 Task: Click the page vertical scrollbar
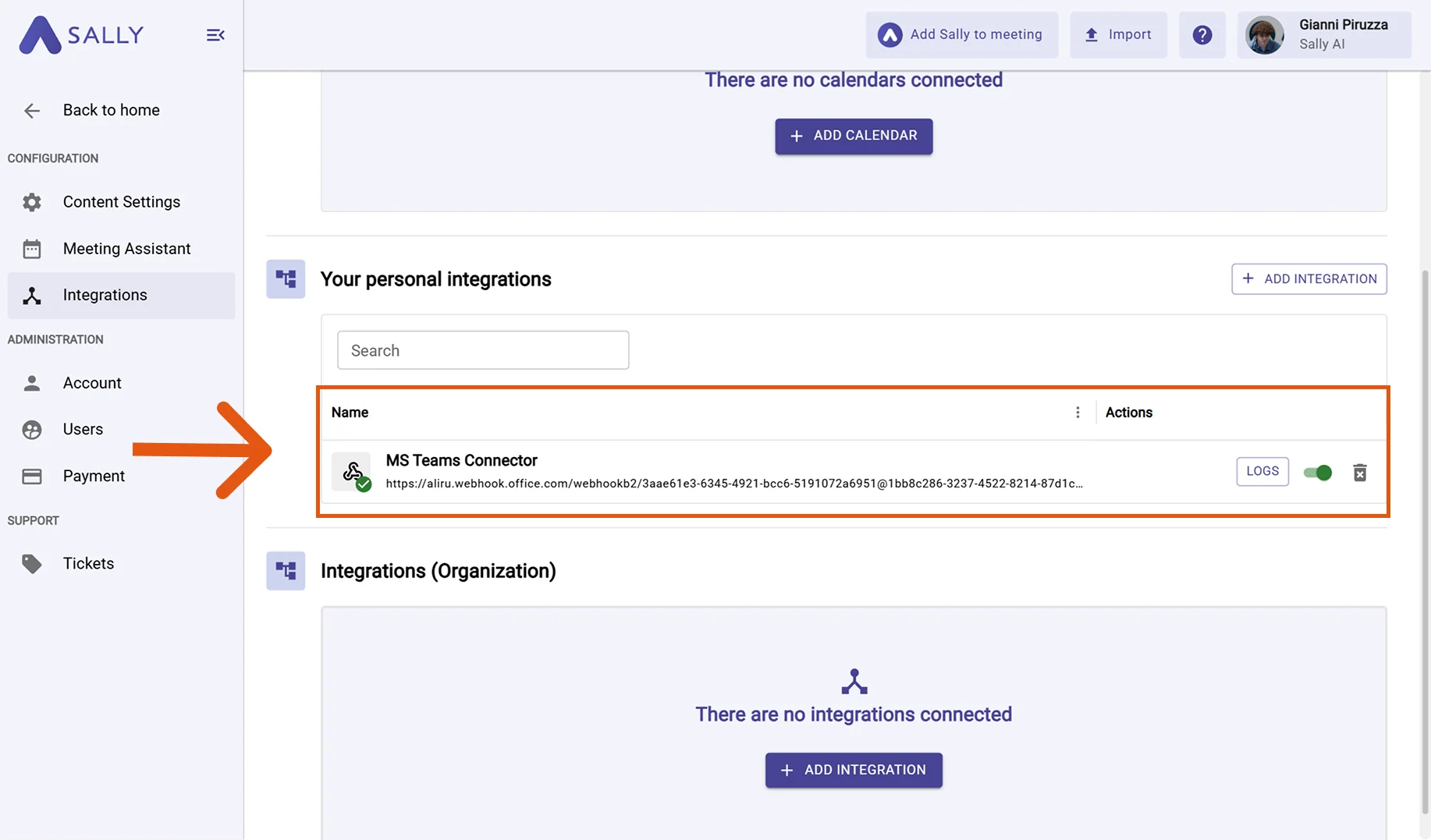point(1425,541)
